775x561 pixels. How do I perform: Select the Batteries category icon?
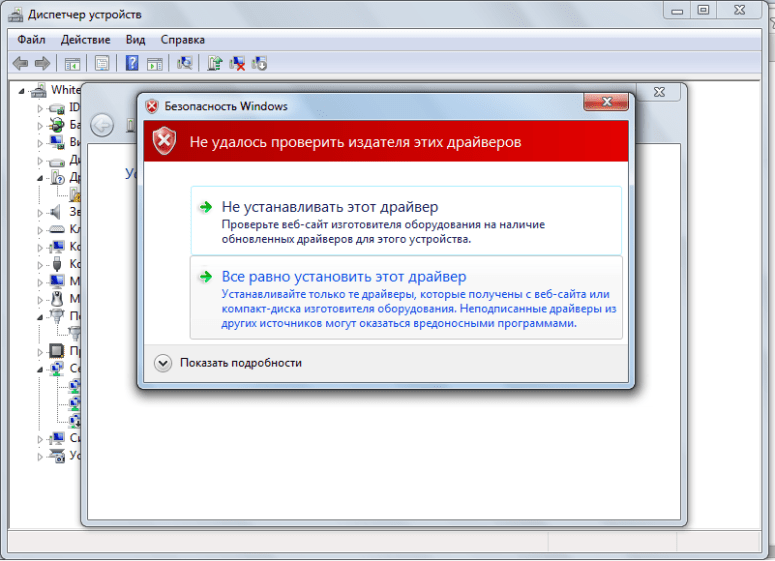pos(57,125)
